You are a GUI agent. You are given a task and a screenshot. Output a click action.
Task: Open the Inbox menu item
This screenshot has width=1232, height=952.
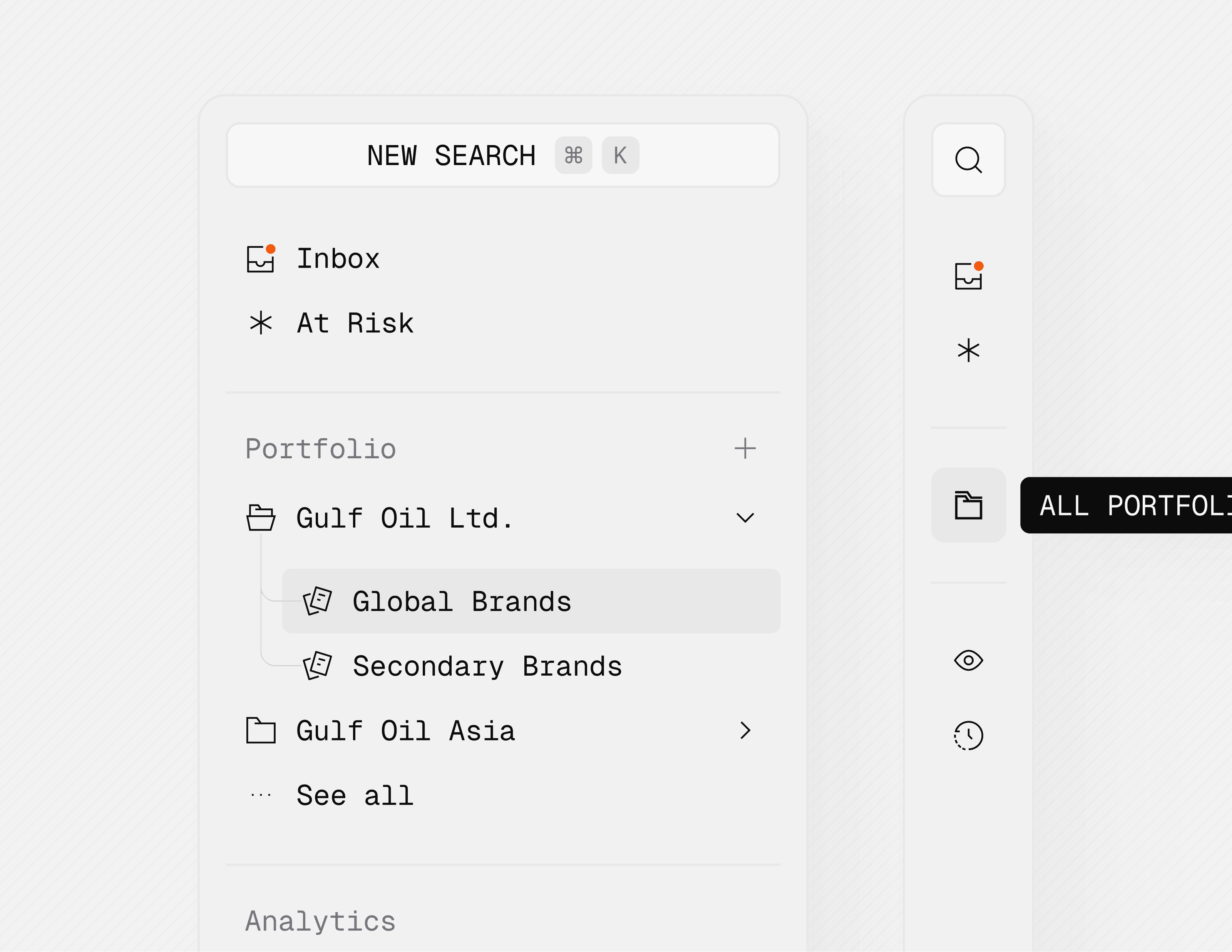pyautogui.click(x=338, y=259)
